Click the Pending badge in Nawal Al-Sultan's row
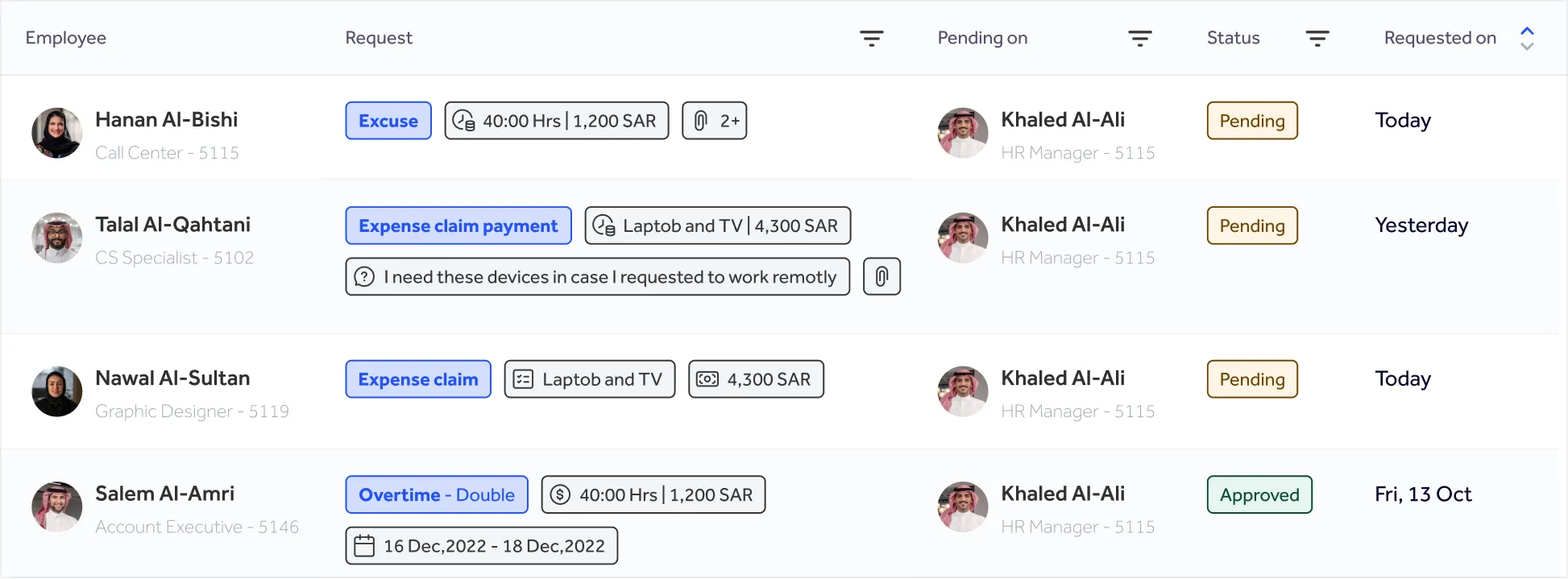Screen dimensions: 1568x579 (x=1251, y=379)
